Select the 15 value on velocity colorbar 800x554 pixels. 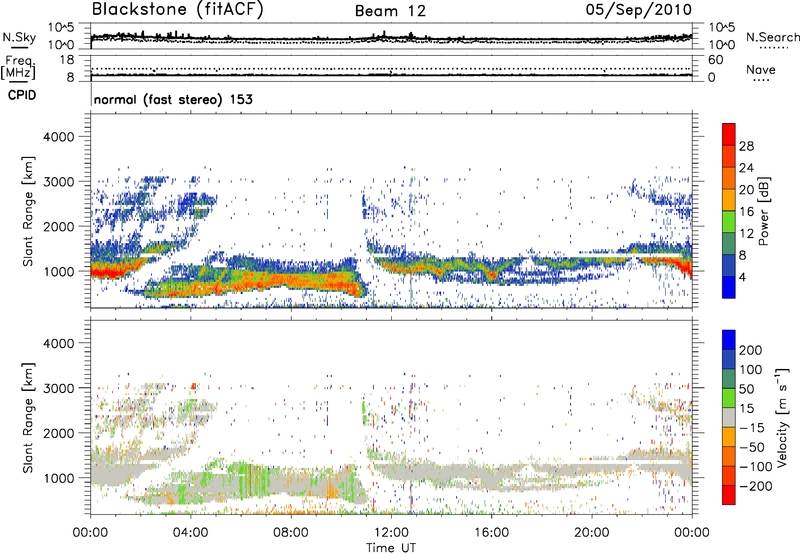(x=746, y=409)
